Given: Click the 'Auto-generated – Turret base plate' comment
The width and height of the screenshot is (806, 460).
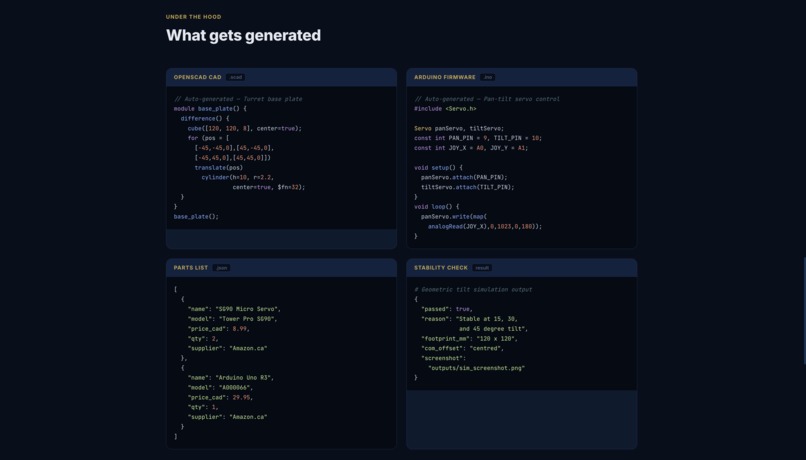Looking at the screenshot, I should [x=238, y=99].
